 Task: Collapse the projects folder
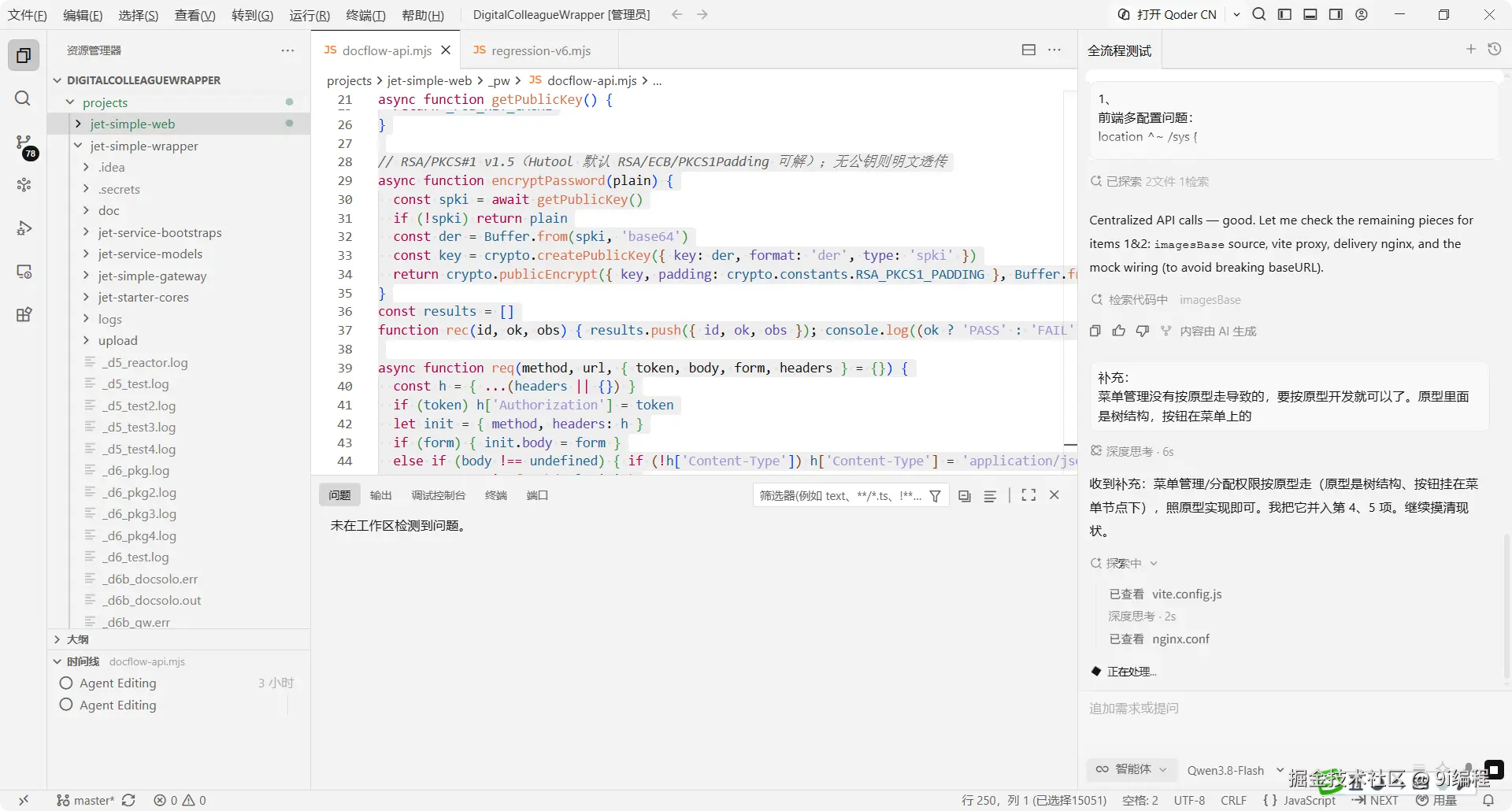click(x=70, y=102)
